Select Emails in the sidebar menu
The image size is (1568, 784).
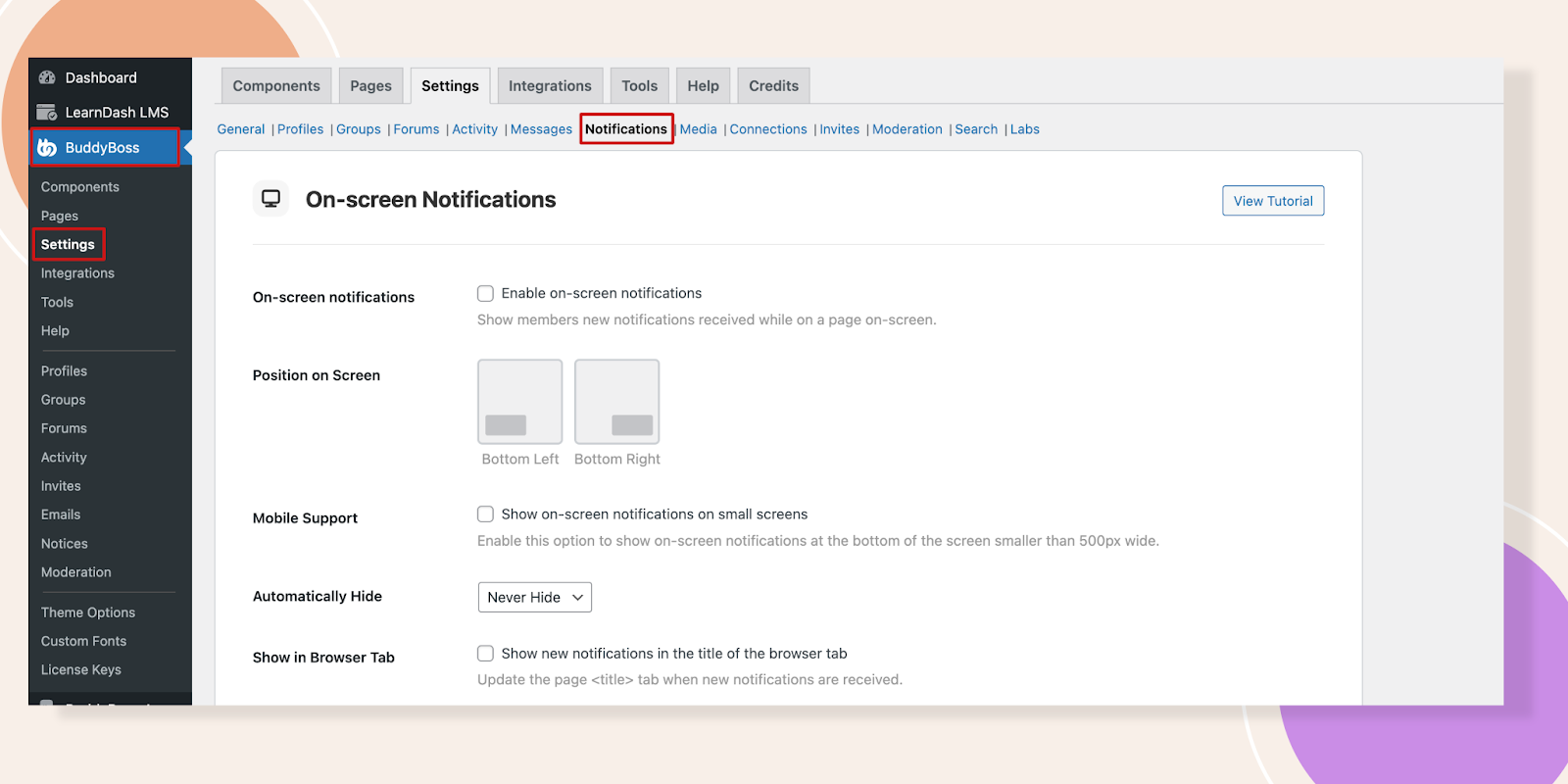[x=61, y=514]
